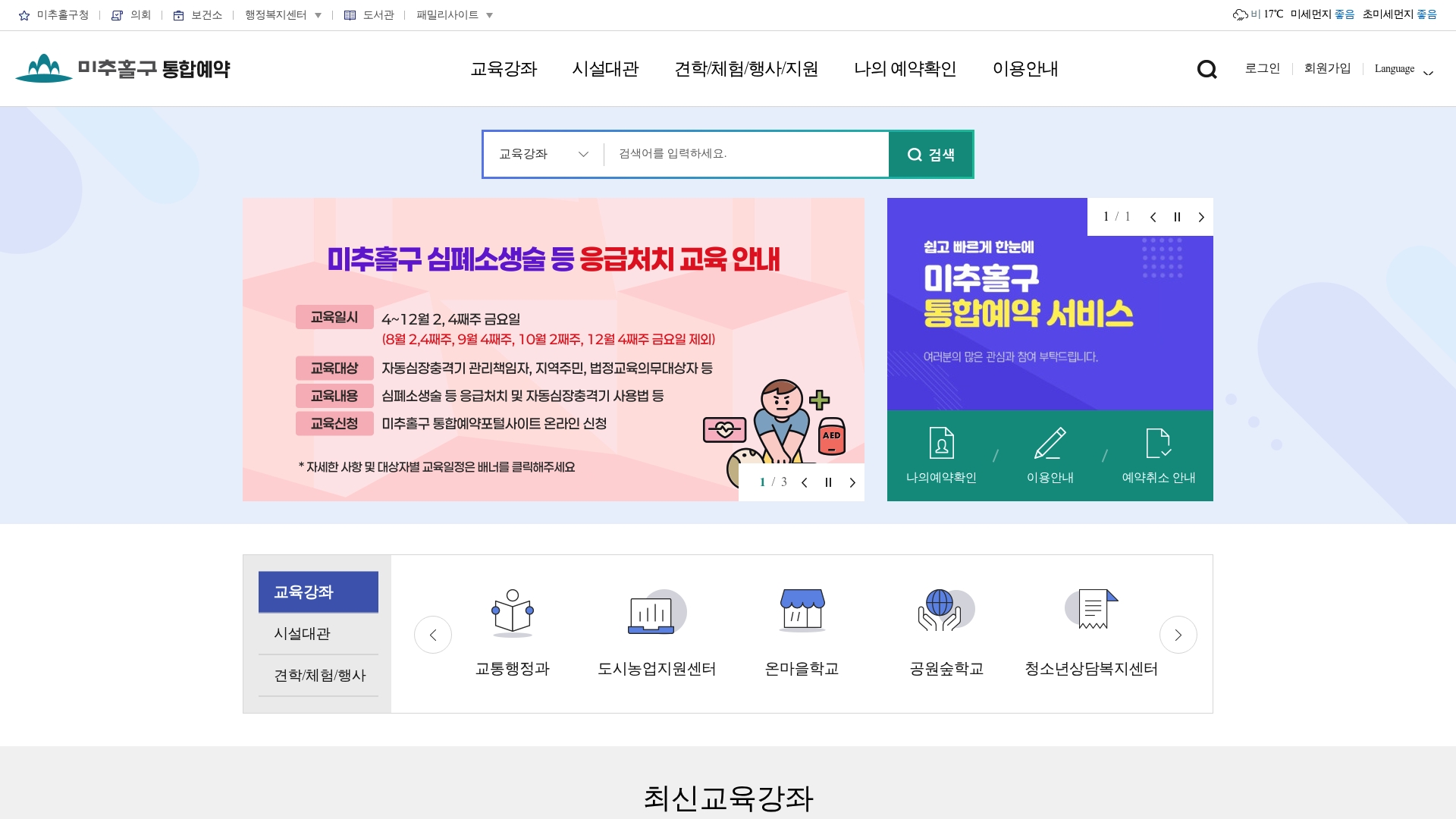
Task: Select the 견학/체험/행사 side tab
Action: pyautogui.click(x=318, y=676)
